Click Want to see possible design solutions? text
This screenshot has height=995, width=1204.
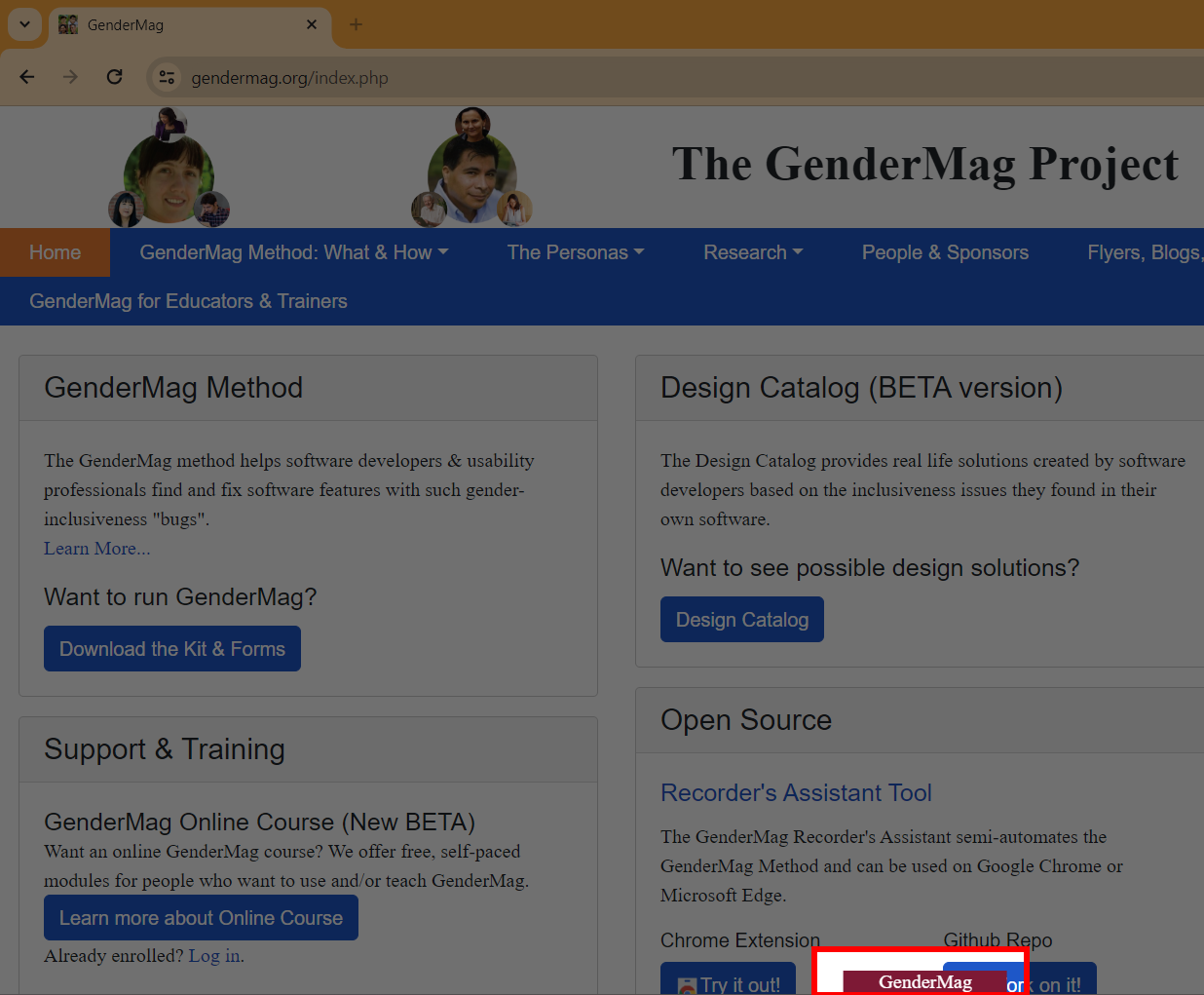(x=870, y=567)
